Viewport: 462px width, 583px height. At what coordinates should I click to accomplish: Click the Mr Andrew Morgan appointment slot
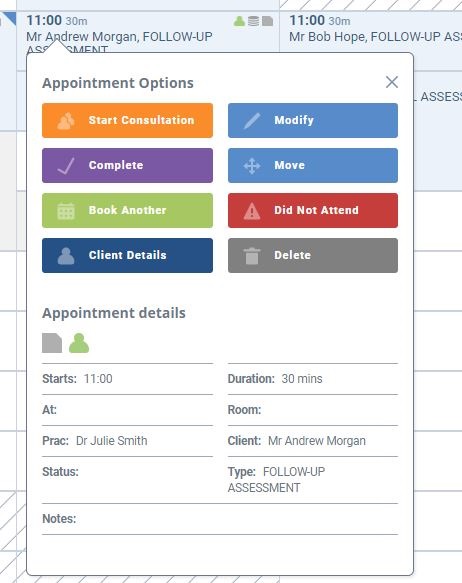[x=148, y=32]
